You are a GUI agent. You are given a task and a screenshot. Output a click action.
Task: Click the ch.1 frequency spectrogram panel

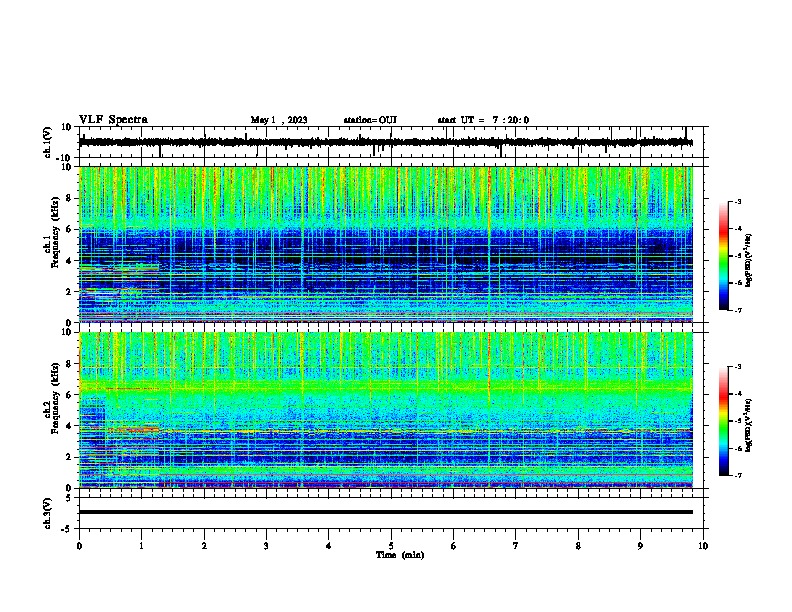point(391,244)
